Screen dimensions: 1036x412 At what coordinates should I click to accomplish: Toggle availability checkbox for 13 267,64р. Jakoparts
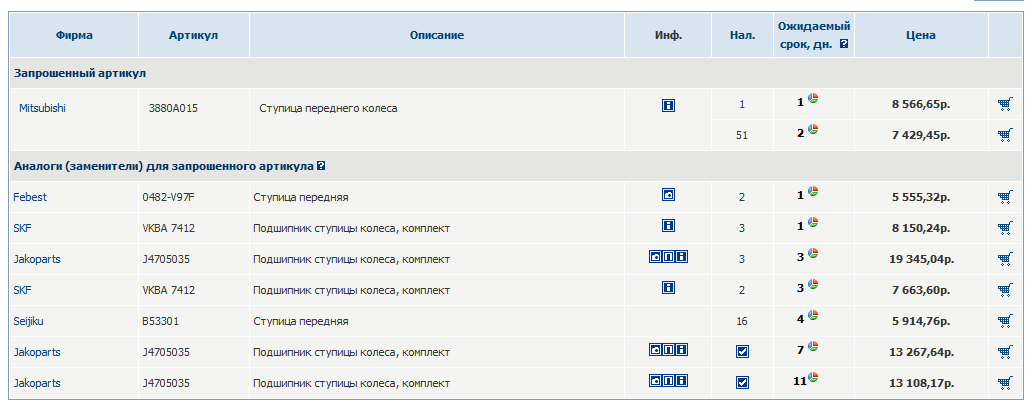point(742,351)
